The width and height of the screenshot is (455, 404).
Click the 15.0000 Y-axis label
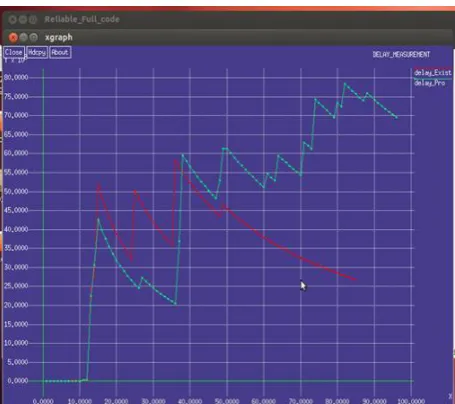click(x=16, y=324)
